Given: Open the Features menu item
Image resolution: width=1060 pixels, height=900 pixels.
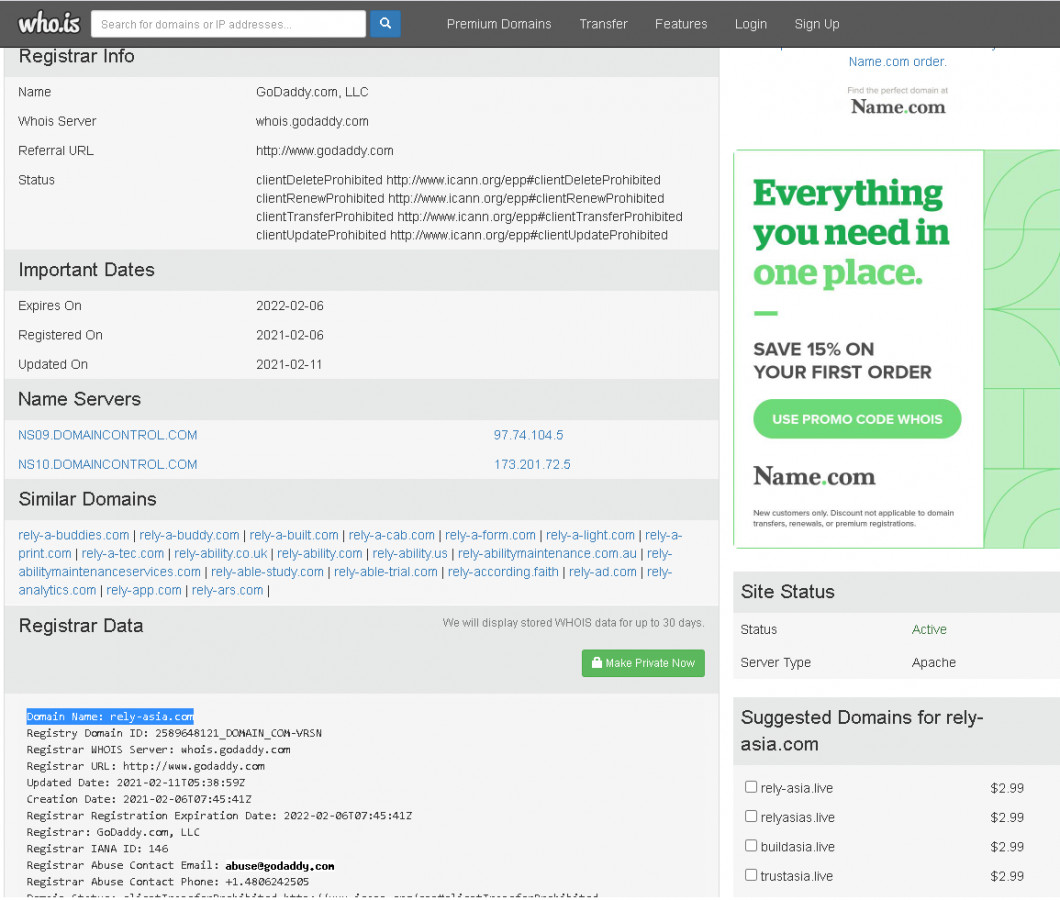Looking at the screenshot, I should (x=681, y=24).
